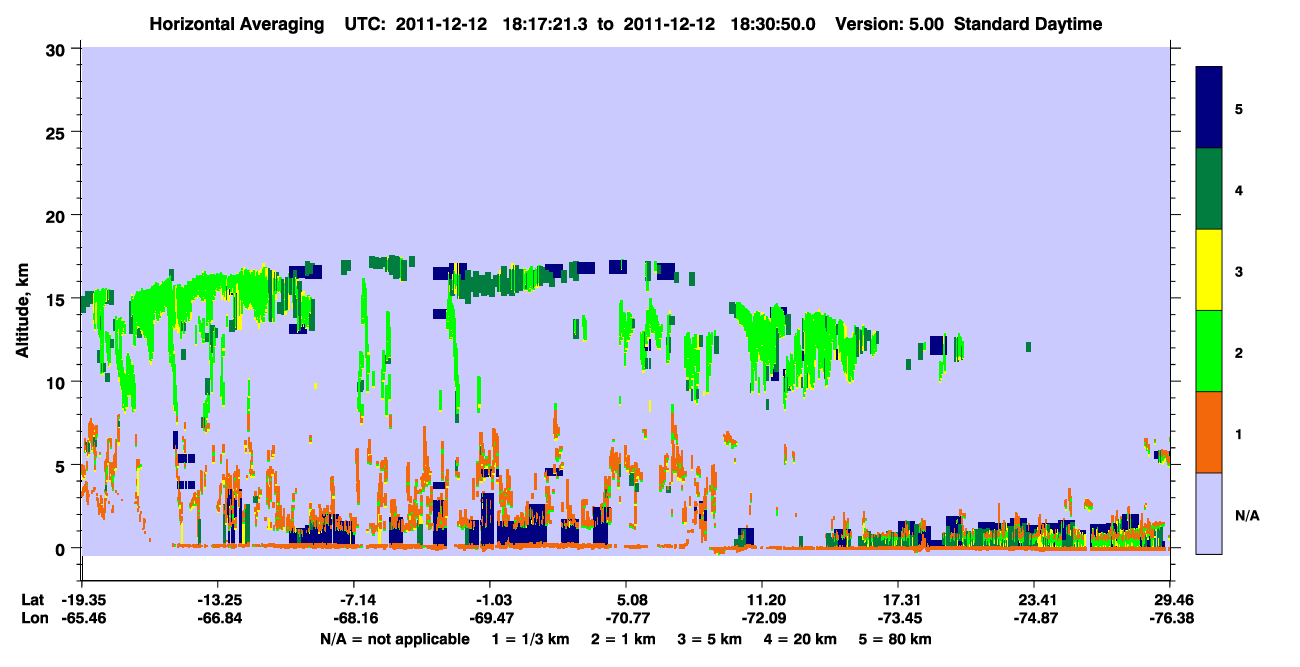Image resolution: width=1300 pixels, height=667 pixels.
Task: Click the '5 = 80 km' legend entry
Action: pos(897,639)
